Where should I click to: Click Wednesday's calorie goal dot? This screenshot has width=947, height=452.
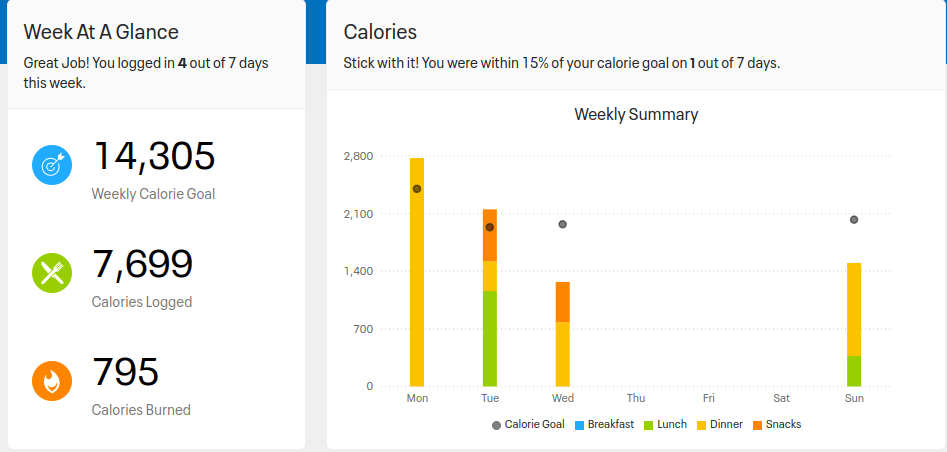click(x=563, y=224)
